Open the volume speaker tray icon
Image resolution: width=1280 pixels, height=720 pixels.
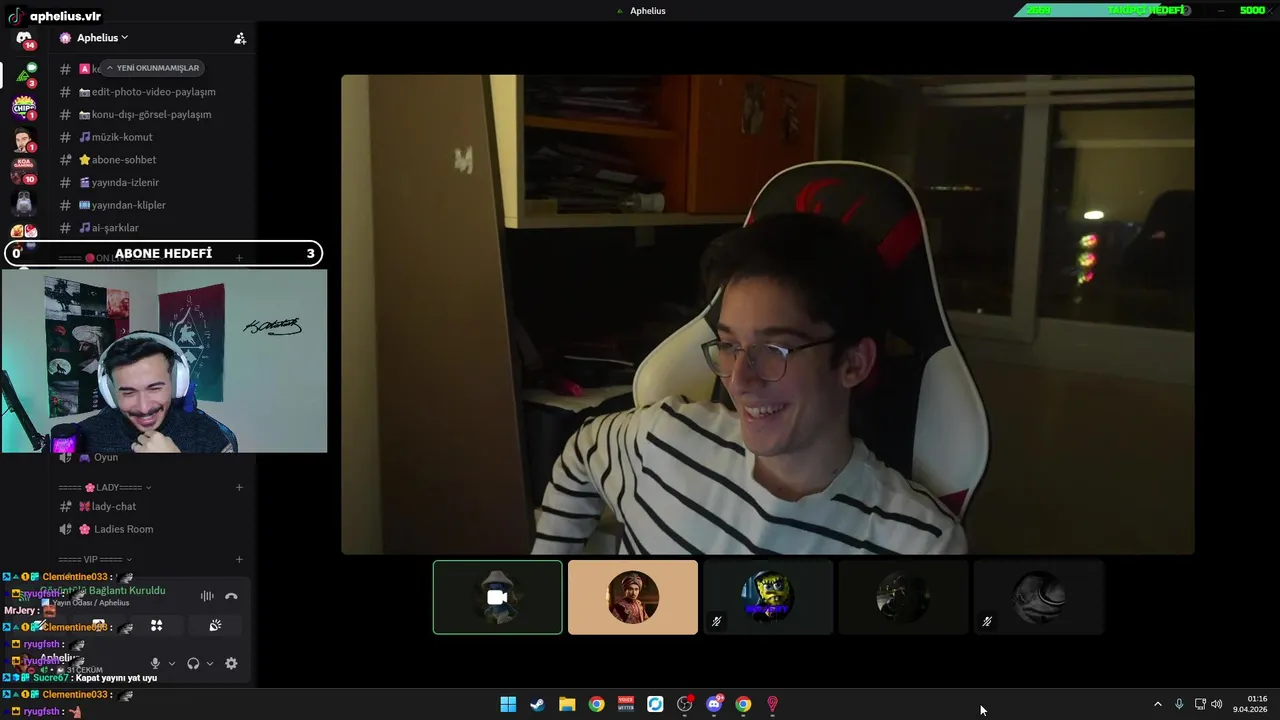click(x=1217, y=704)
